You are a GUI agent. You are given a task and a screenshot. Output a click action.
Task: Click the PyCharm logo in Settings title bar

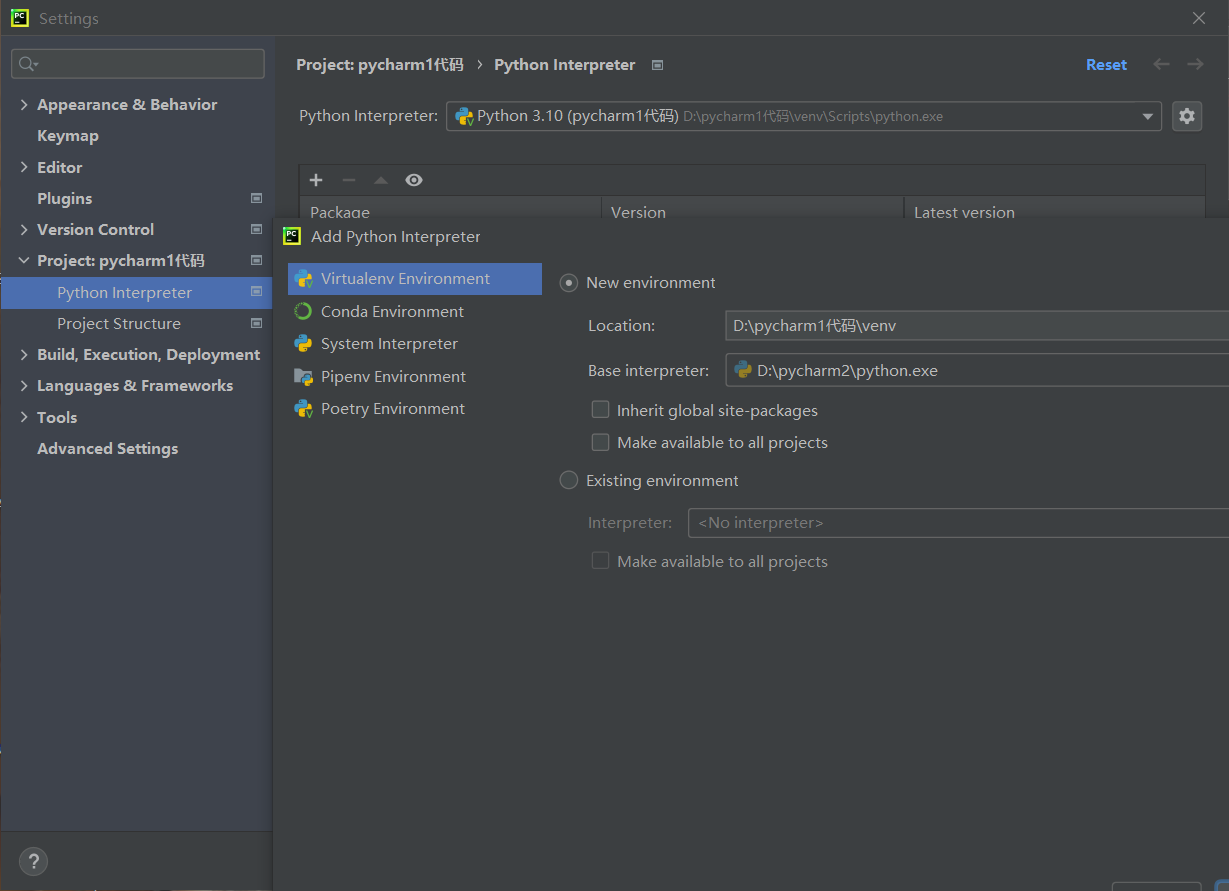tap(20, 18)
